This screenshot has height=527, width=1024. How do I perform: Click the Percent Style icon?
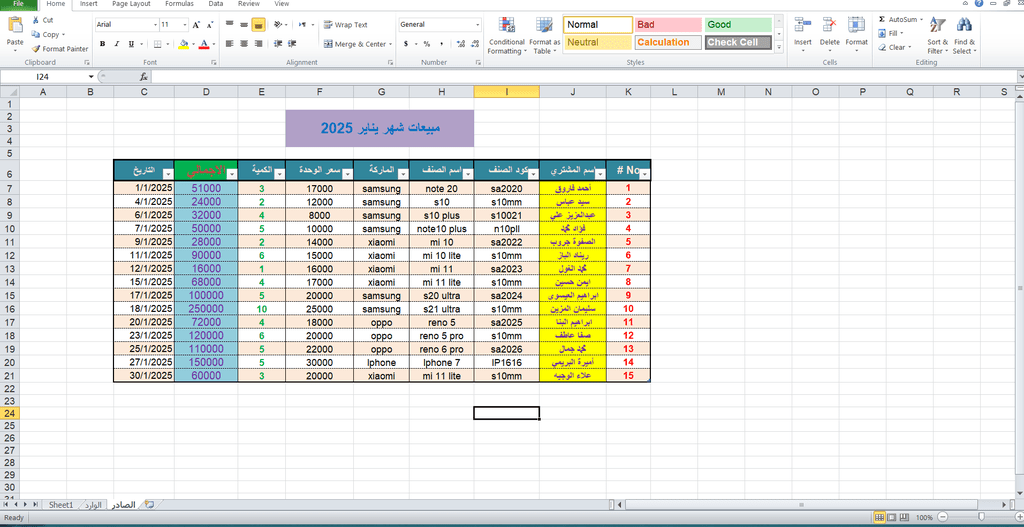(x=426, y=44)
